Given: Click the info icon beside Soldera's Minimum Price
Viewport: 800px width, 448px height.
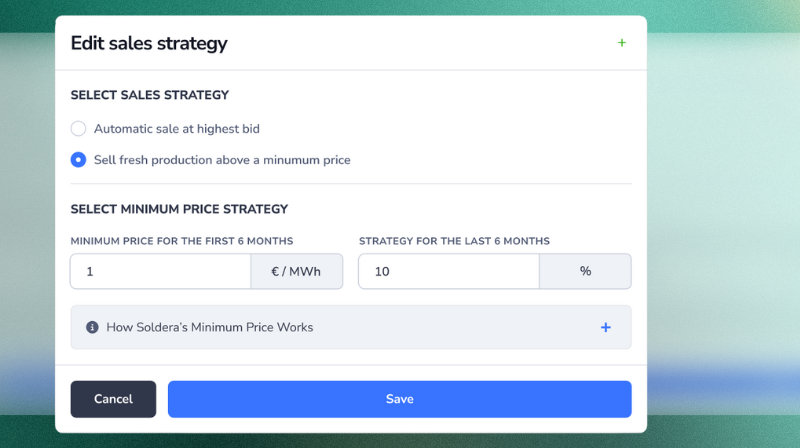Looking at the screenshot, I should coord(93,327).
